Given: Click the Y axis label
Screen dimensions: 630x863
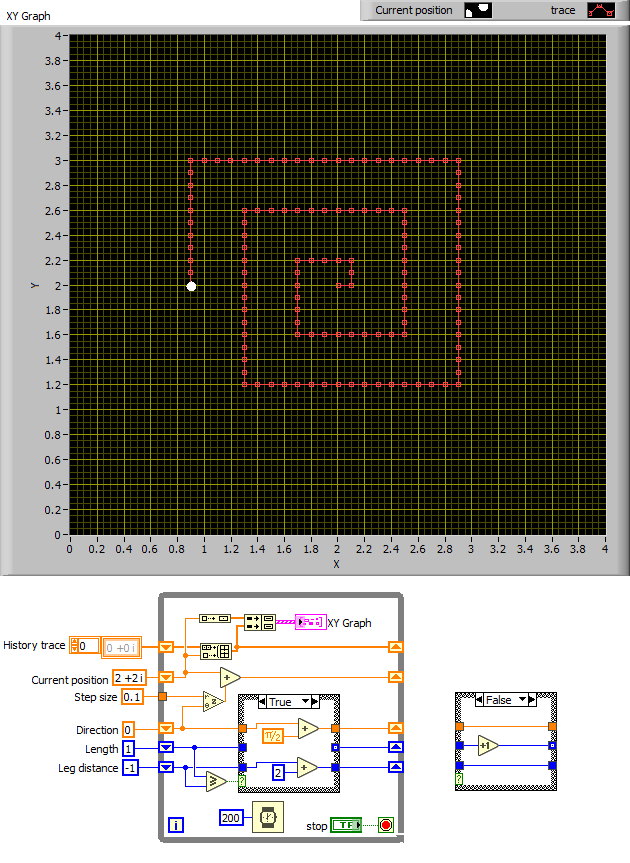Looking at the screenshot, I should [35, 285].
